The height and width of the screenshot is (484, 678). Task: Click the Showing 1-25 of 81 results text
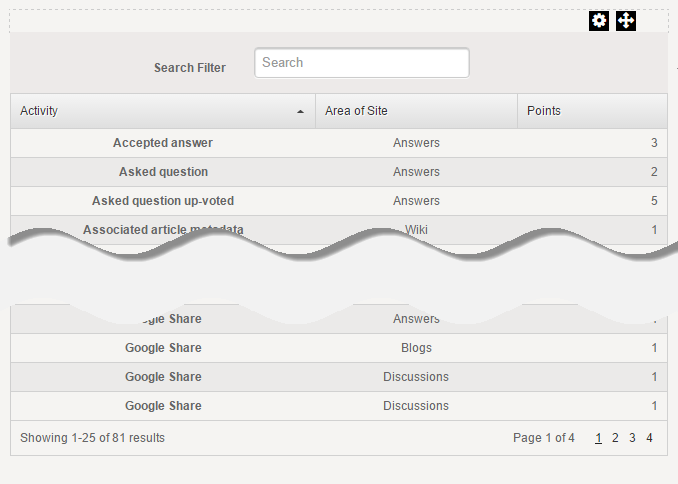tap(92, 438)
